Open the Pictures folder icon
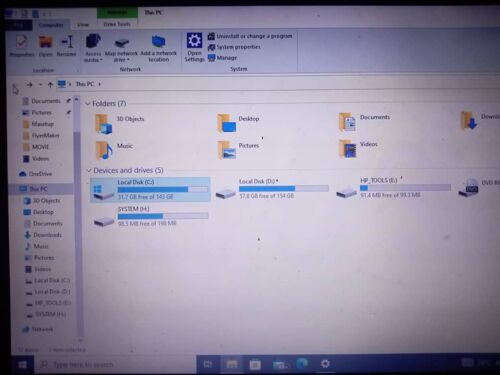 click(x=227, y=150)
